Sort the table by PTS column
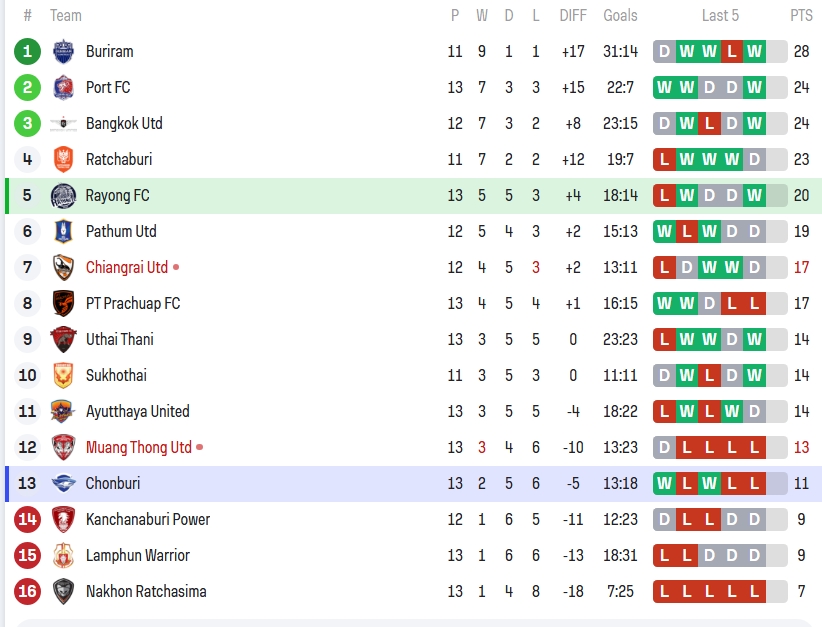This screenshot has width=822, height=627. [x=801, y=15]
